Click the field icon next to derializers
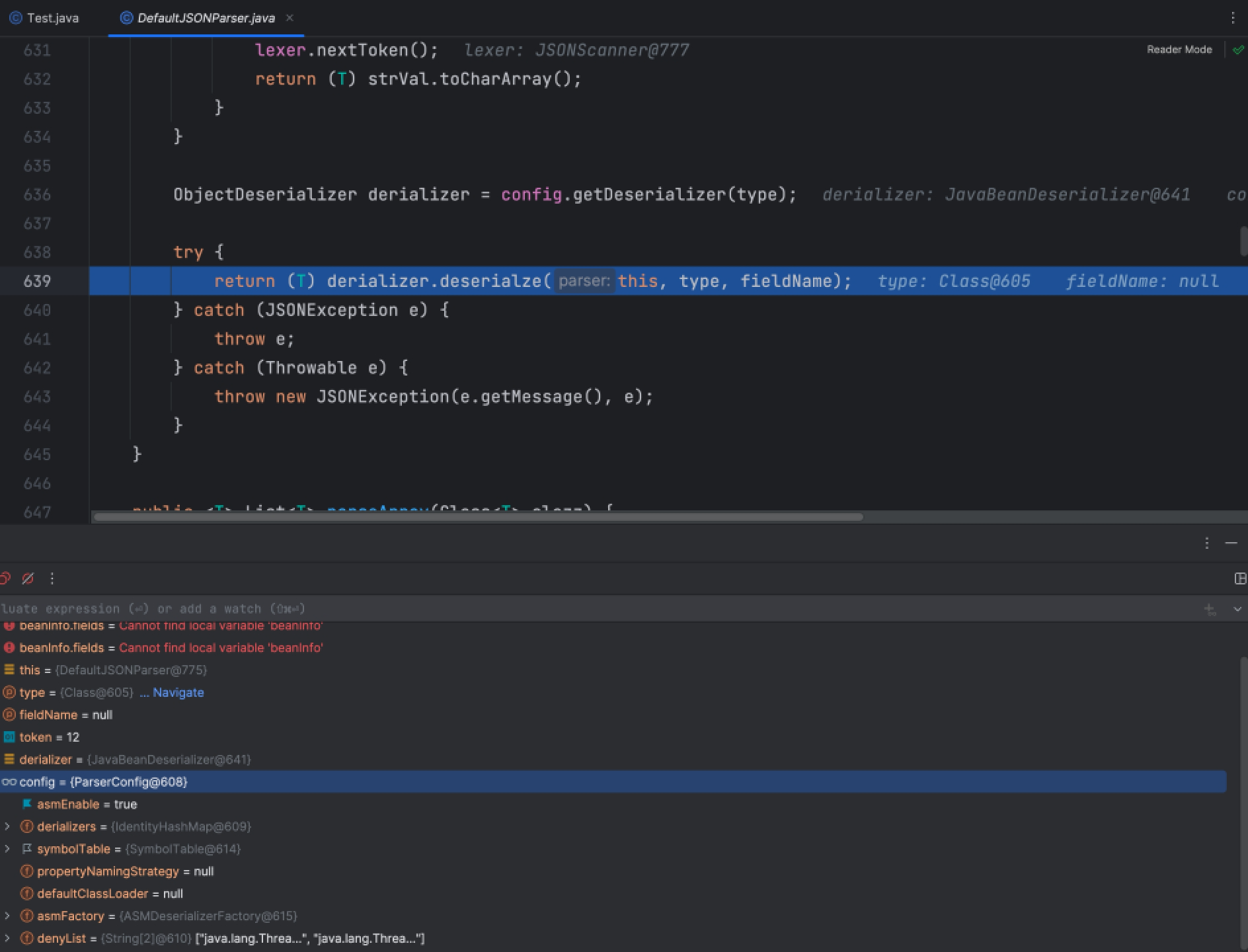Viewport: 1248px width, 952px height. [x=27, y=826]
